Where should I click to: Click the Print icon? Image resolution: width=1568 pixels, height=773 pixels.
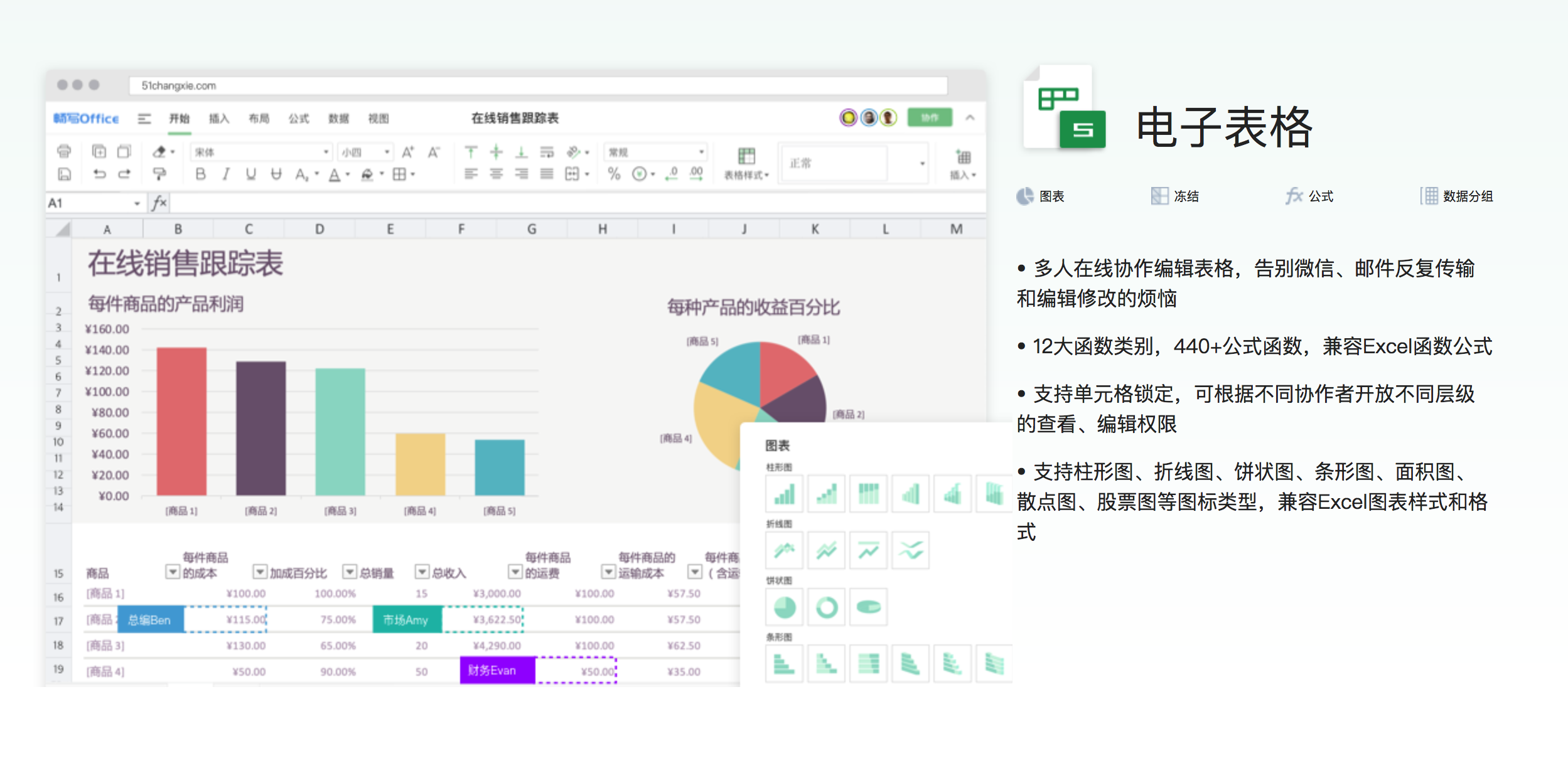point(65,152)
